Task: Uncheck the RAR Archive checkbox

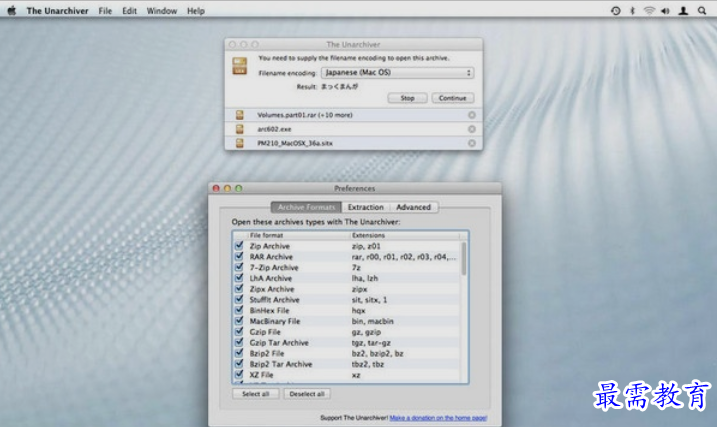Action: (239, 256)
